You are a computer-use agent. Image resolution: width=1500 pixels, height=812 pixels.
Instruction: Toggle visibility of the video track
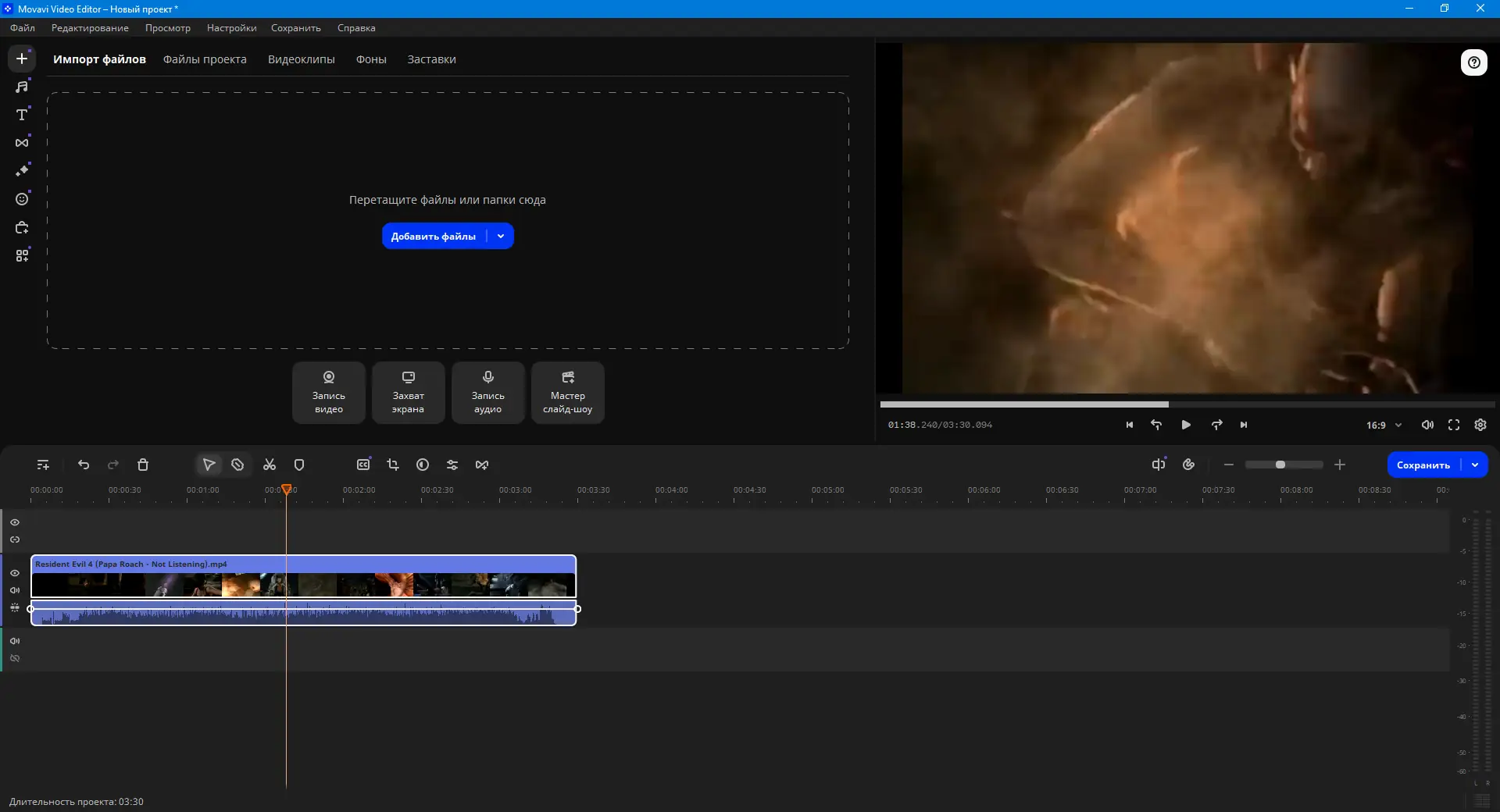15,573
